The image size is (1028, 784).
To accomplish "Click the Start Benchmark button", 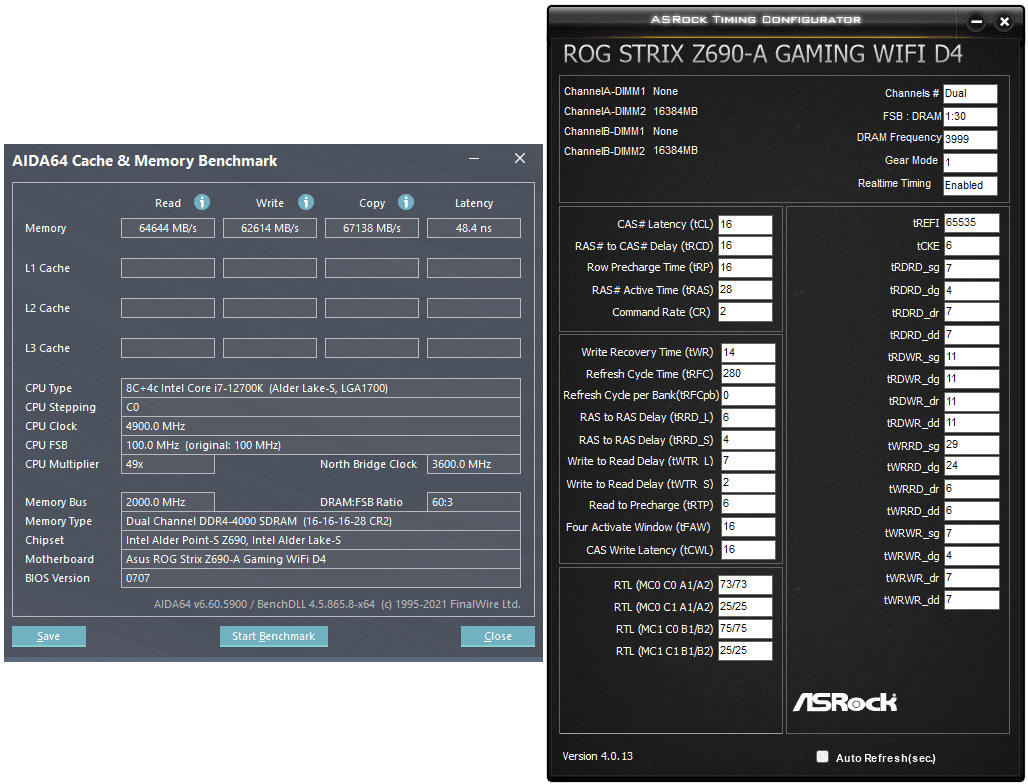I will point(273,636).
